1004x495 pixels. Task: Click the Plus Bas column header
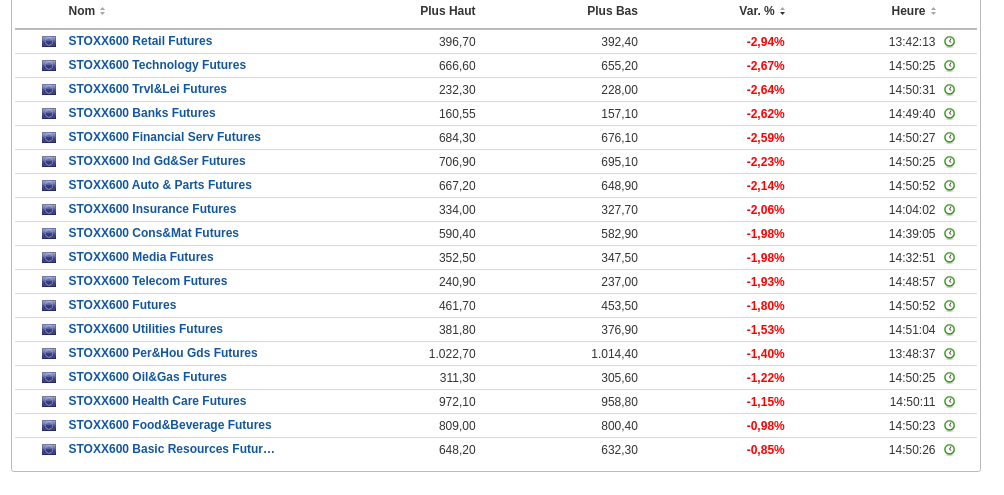click(612, 11)
